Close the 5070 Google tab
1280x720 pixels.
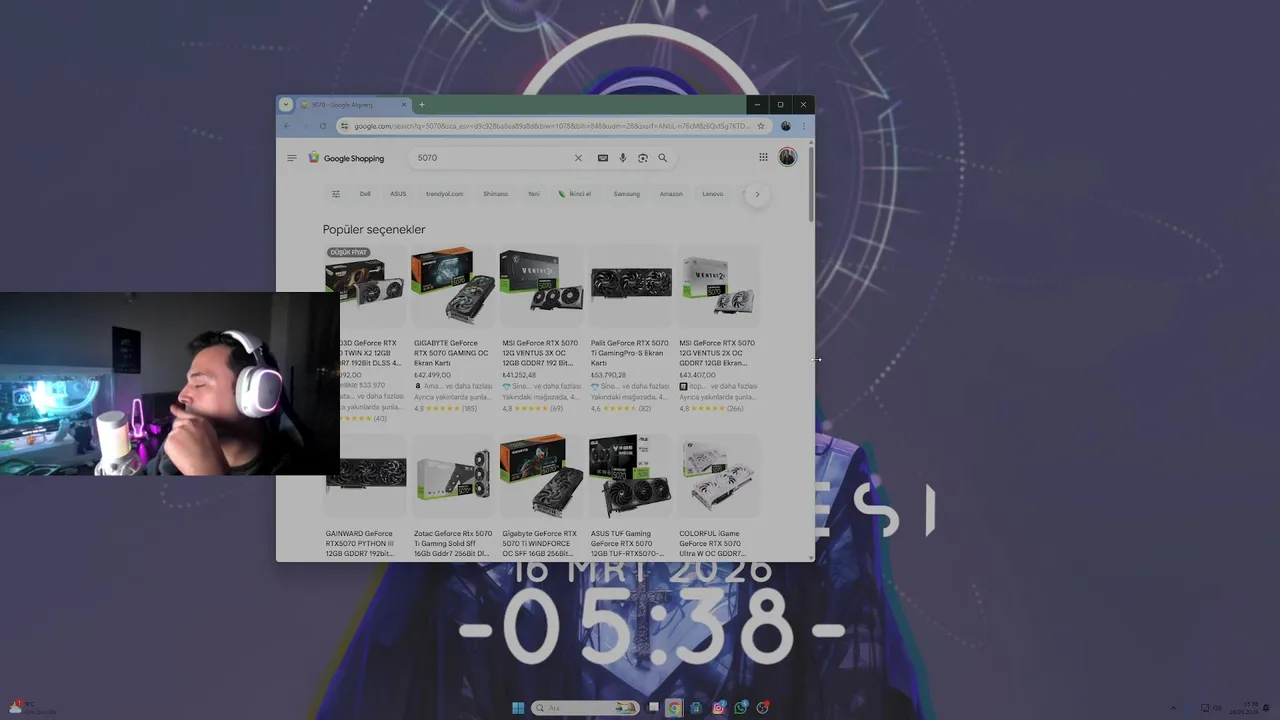(404, 104)
